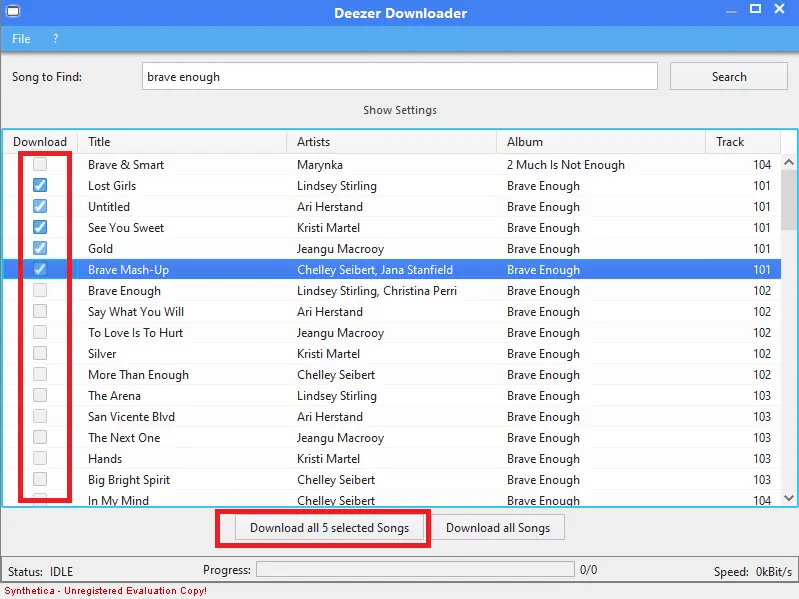799x599 pixels.
Task: Click 'Speed: 0kBit/s' in status bar
Action: [x=753, y=571]
